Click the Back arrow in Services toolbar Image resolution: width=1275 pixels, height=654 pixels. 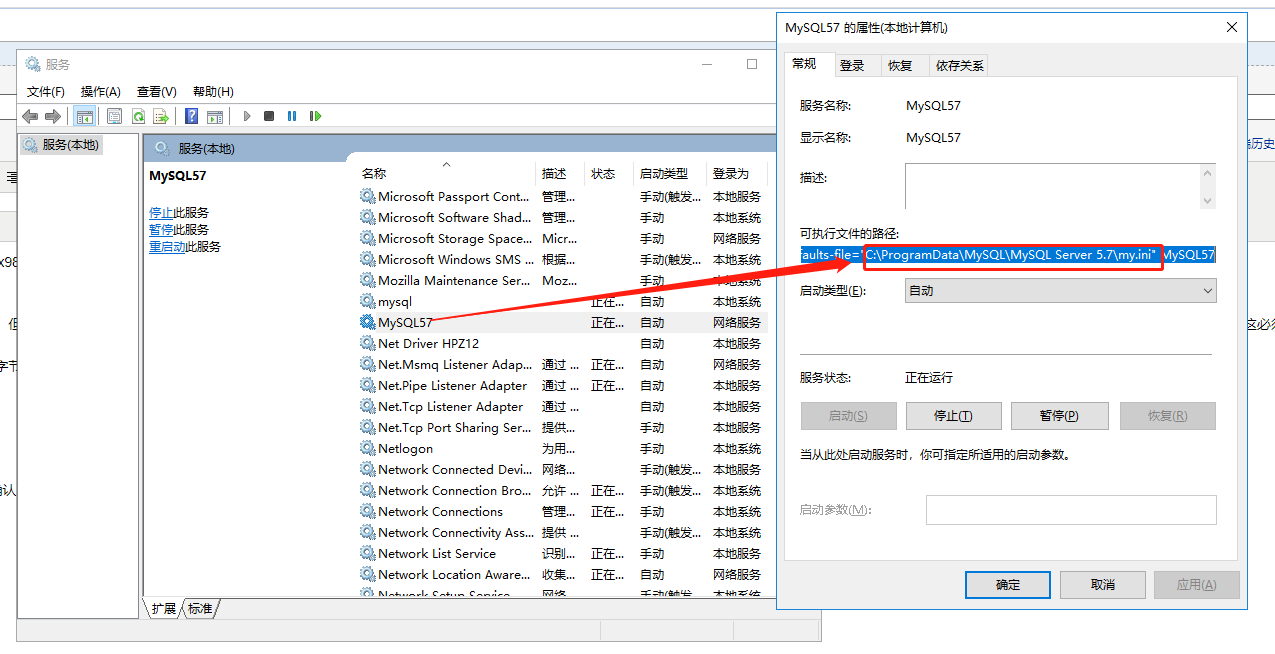click(x=30, y=116)
